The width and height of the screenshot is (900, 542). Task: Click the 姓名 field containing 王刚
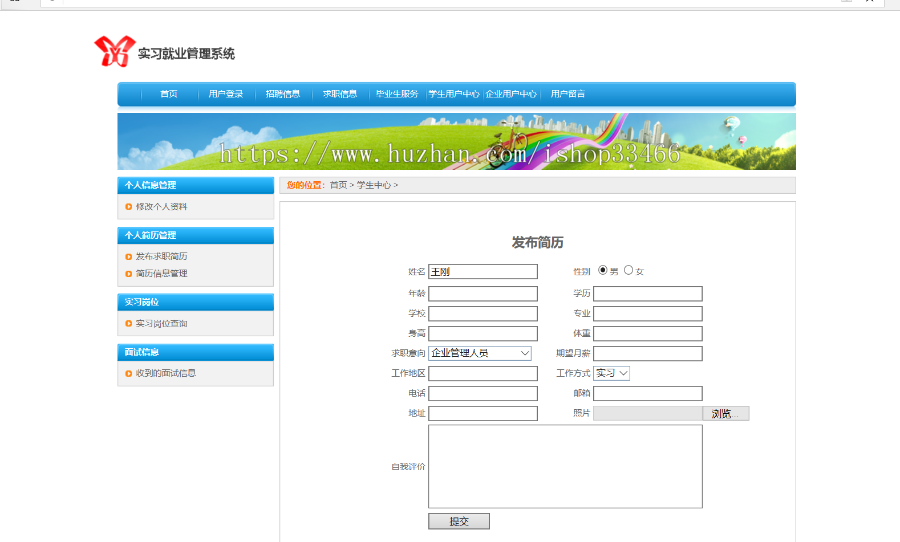(483, 272)
